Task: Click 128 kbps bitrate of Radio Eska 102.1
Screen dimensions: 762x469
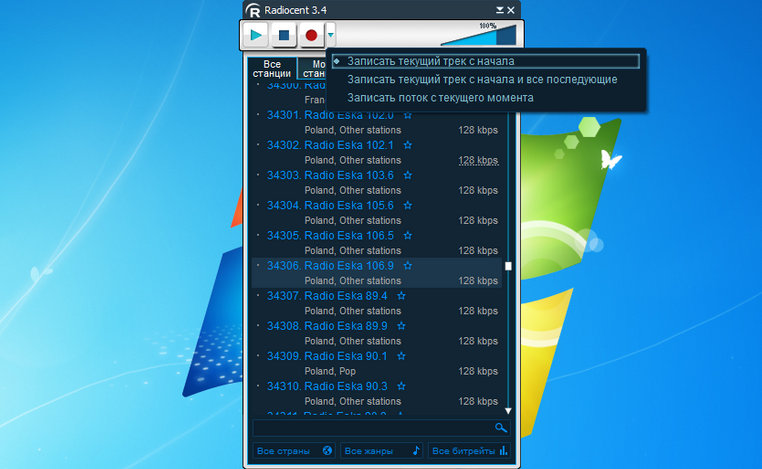Action: coord(478,160)
